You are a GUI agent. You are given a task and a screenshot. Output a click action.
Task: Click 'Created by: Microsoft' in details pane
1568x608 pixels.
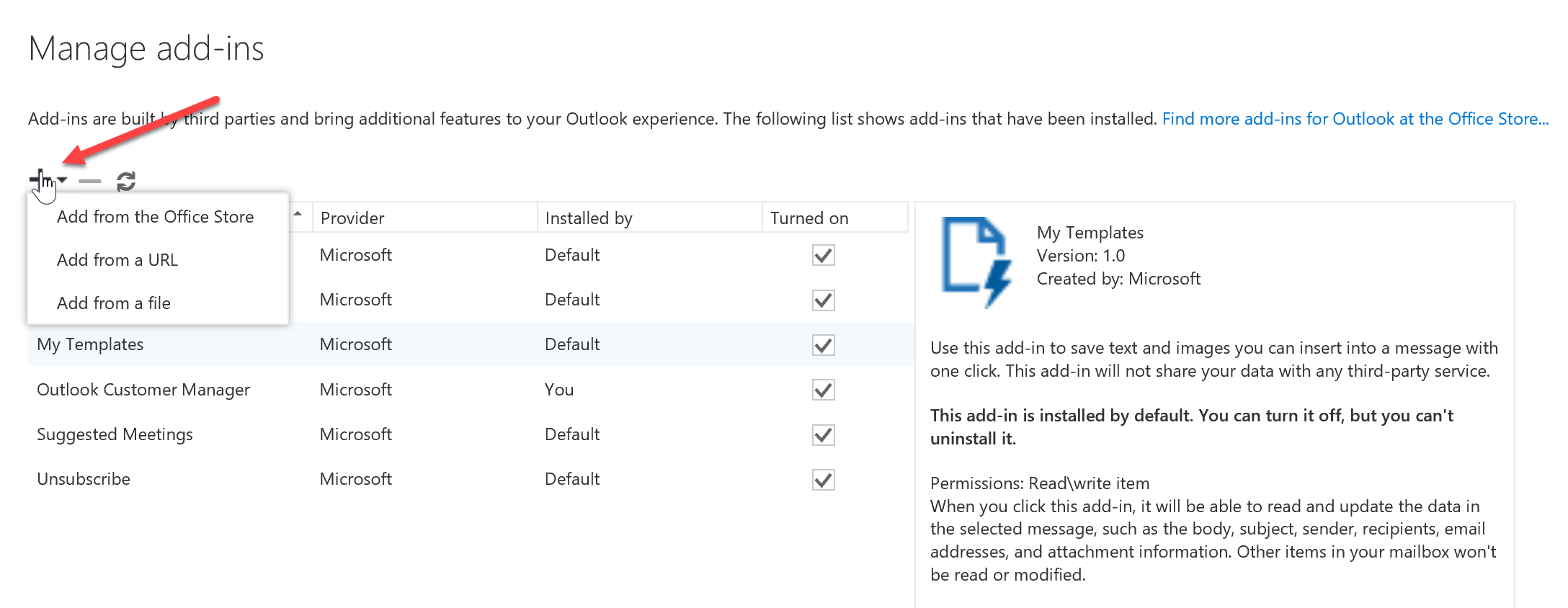point(1118,279)
